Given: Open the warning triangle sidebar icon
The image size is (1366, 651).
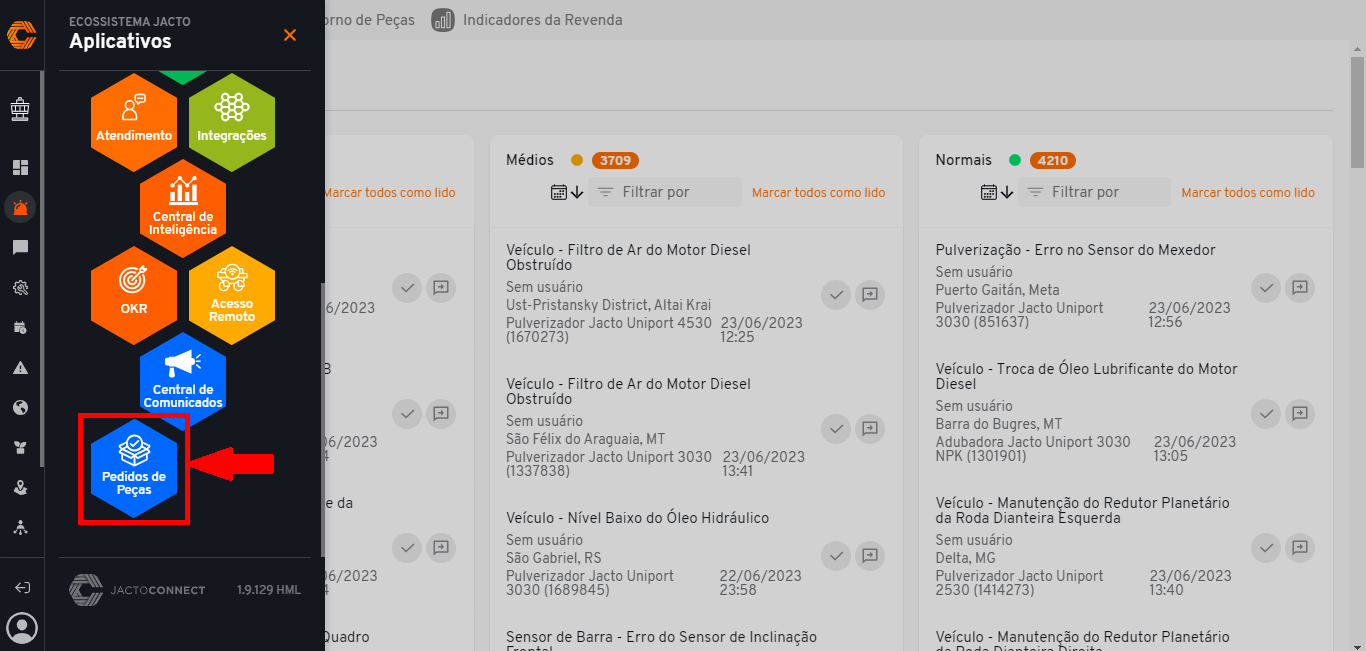Looking at the screenshot, I should 21,367.
